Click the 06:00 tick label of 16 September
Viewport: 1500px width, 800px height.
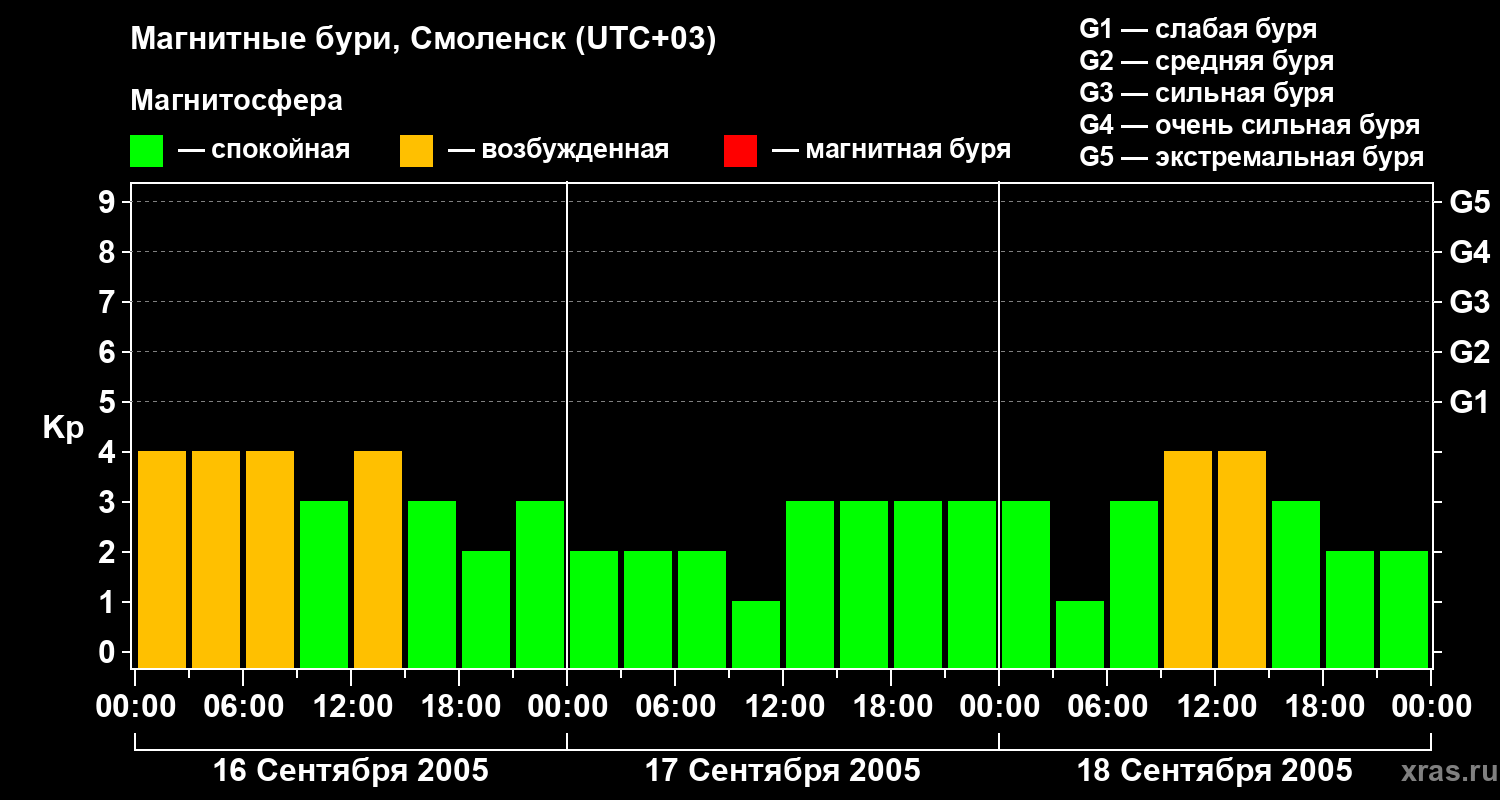[x=243, y=707]
